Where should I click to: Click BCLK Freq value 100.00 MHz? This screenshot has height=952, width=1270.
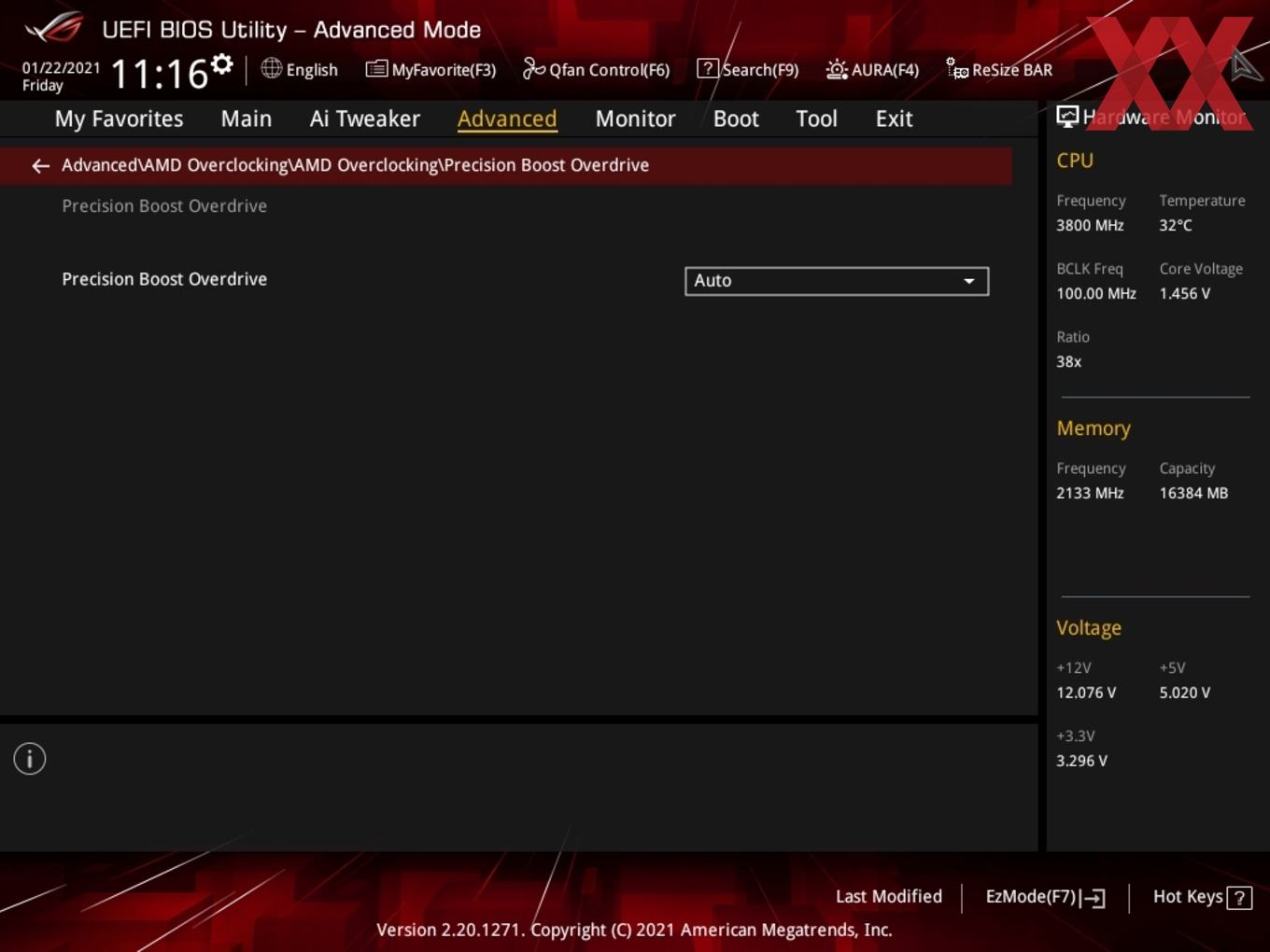pos(1096,293)
